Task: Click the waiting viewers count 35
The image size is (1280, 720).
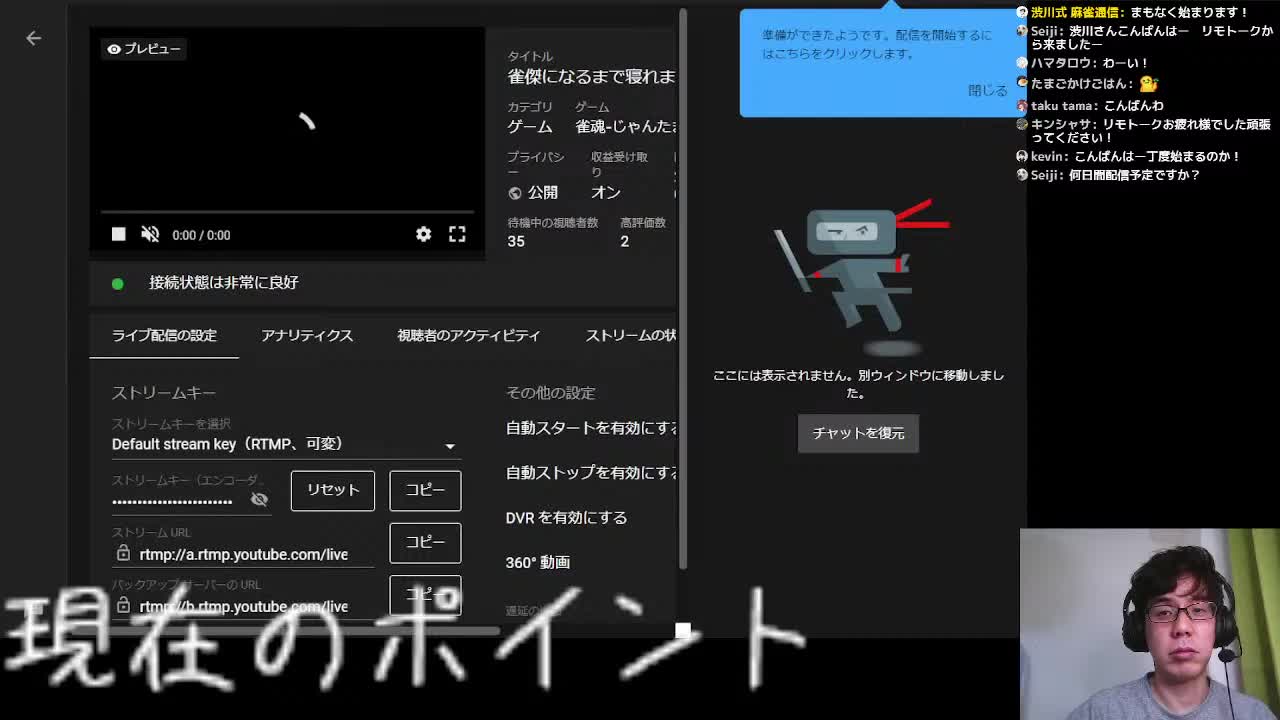Action: [516, 241]
